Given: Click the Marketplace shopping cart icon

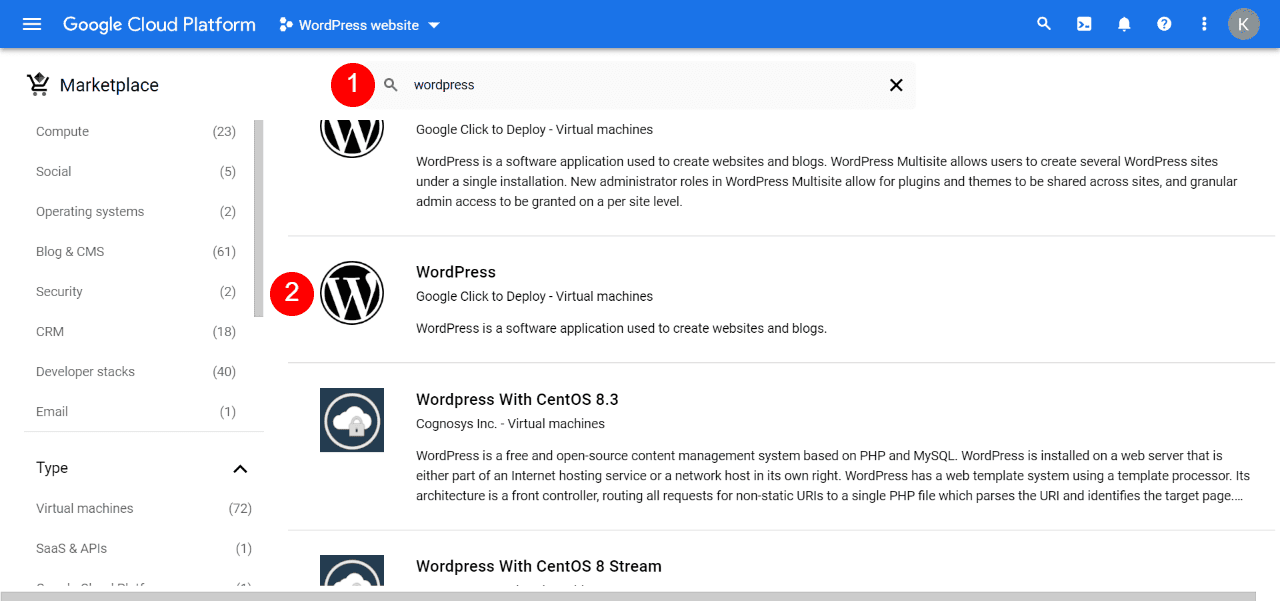Looking at the screenshot, I should click(x=38, y=84).
